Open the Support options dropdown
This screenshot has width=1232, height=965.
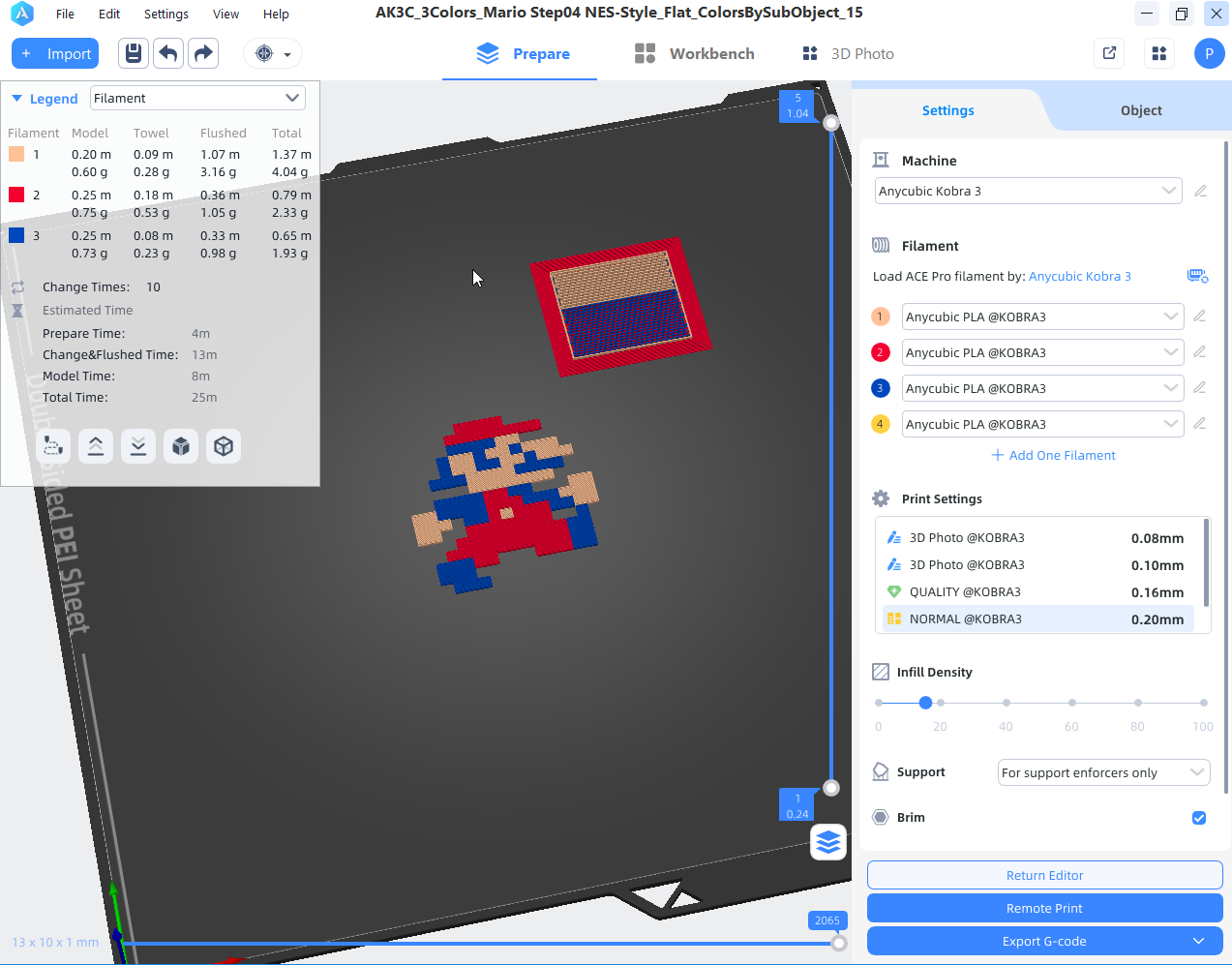pyautogui.click(x=1103, y=772)
